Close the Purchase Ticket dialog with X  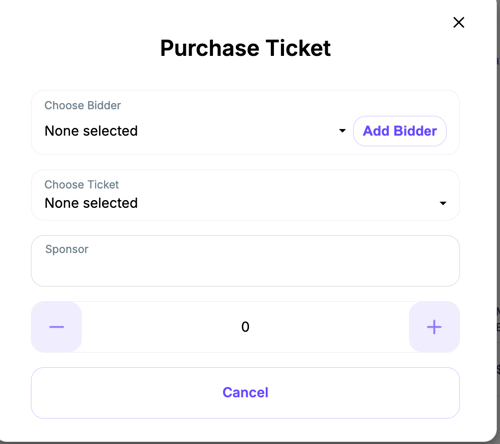(459, 23)
